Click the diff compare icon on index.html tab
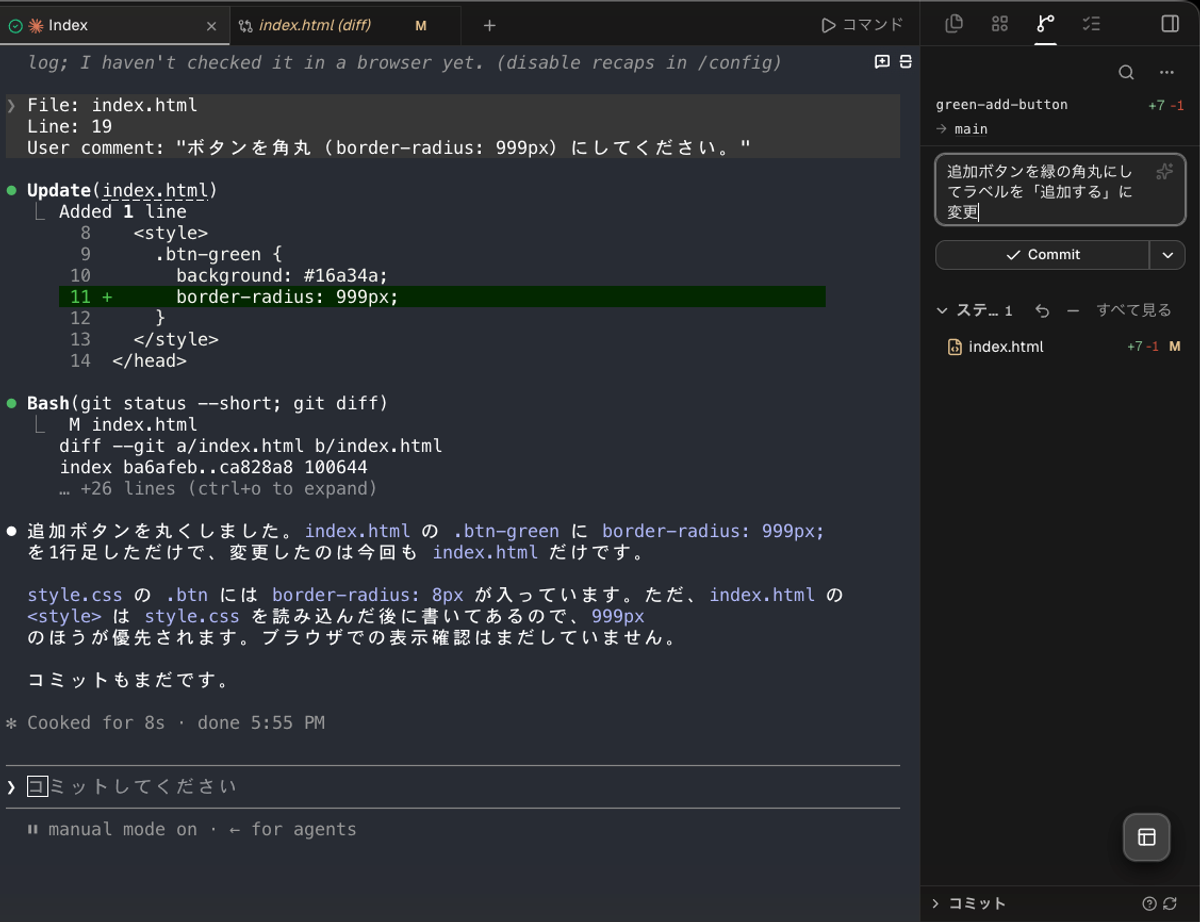The image size is (1200, 922). pos(245,26)
